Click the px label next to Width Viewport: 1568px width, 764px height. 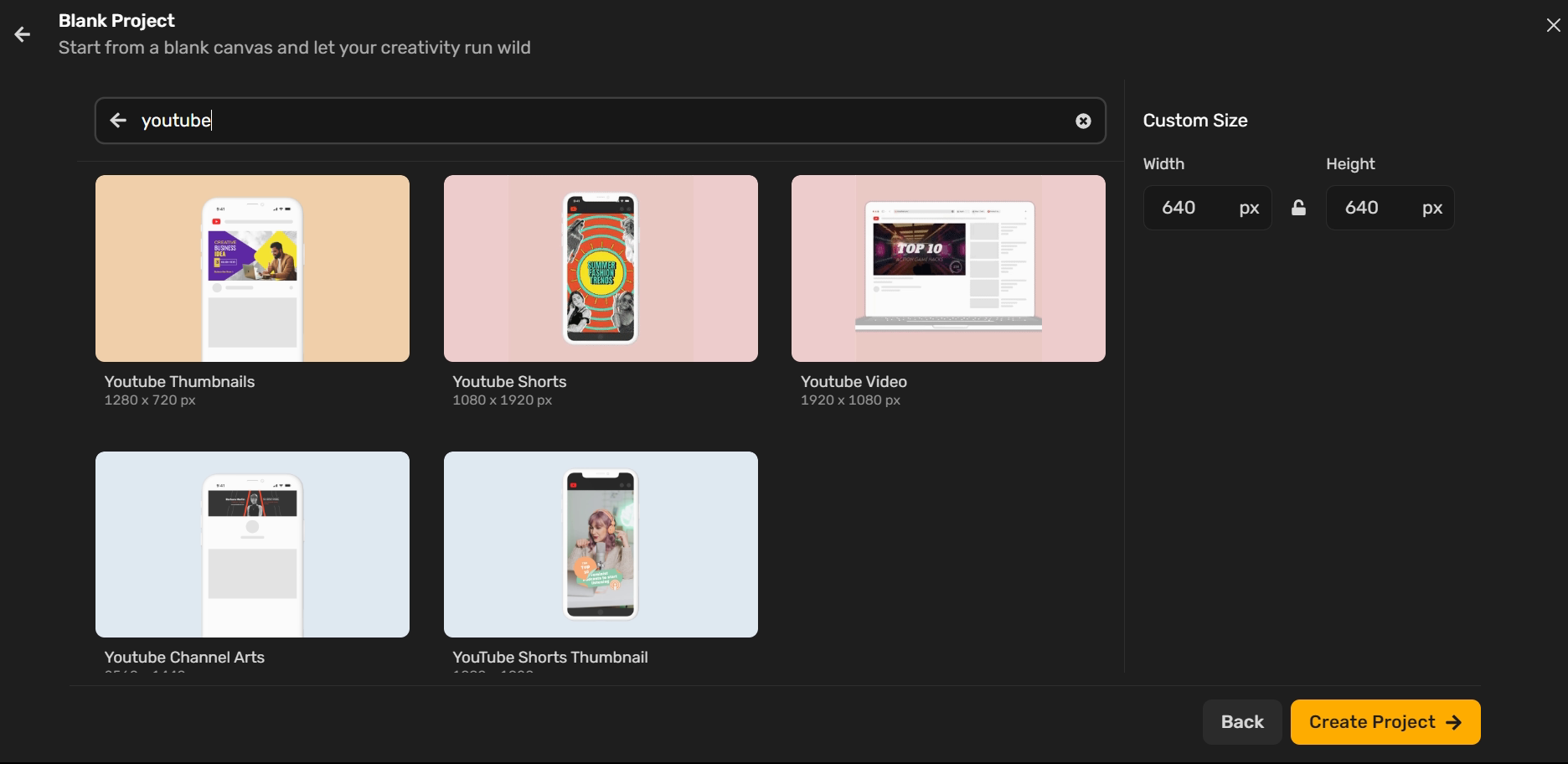coord(1248,208)
